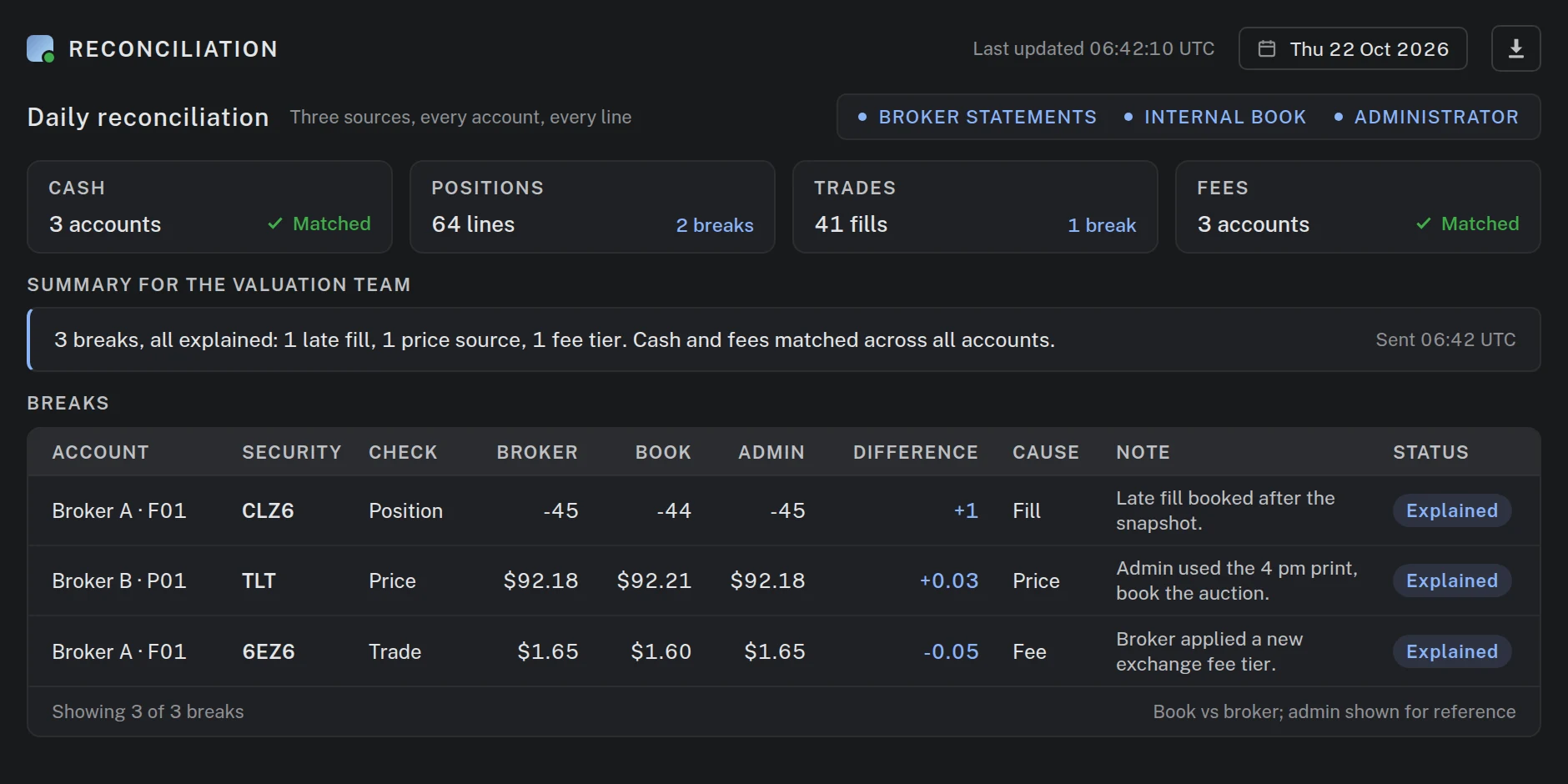The height and width of the screenshot is (784, 1568).
Task: Toggle the Internal Book source
Action: pos(1215,117)
